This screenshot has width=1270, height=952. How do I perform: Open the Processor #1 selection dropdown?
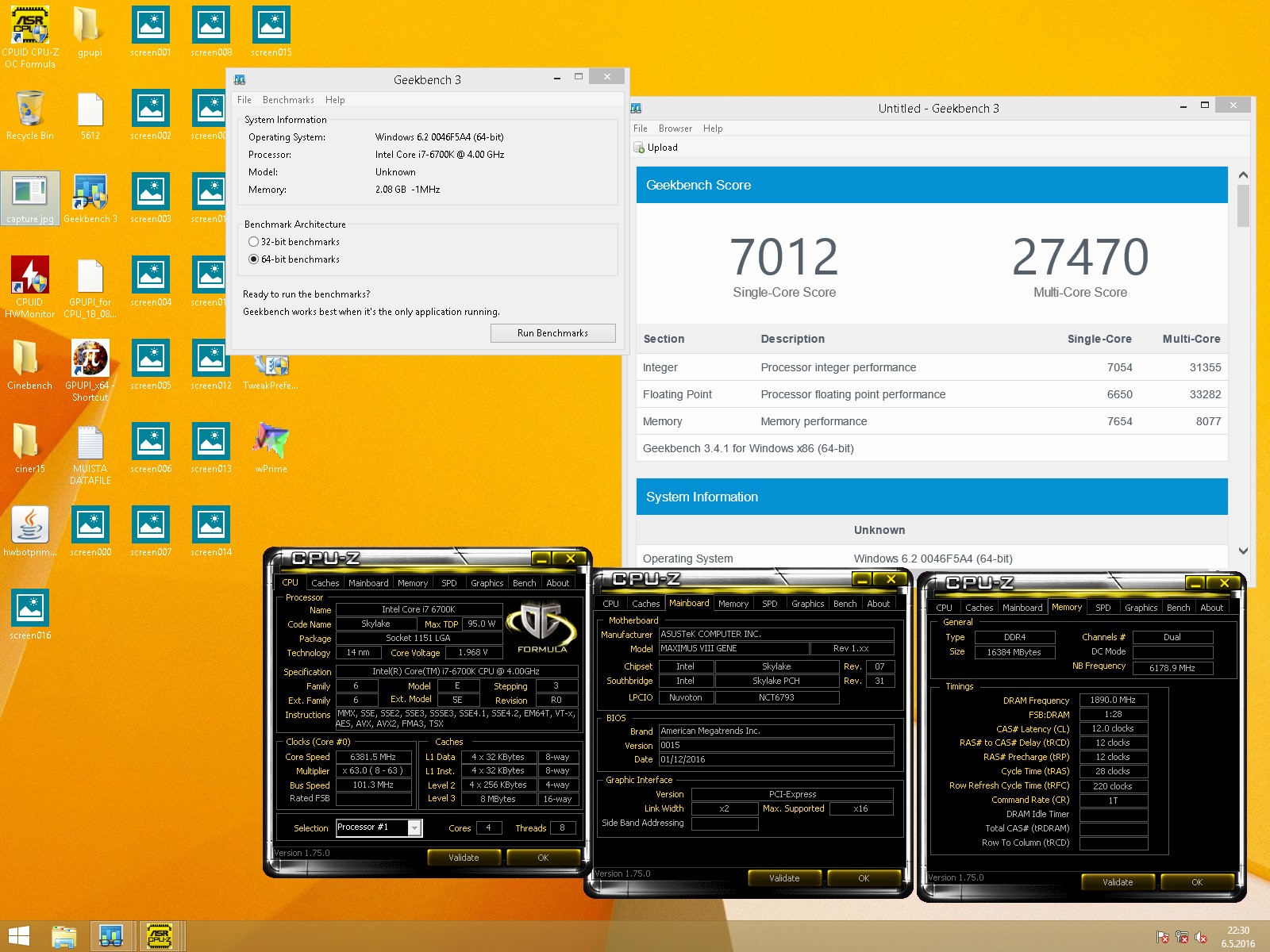(414, 828)
